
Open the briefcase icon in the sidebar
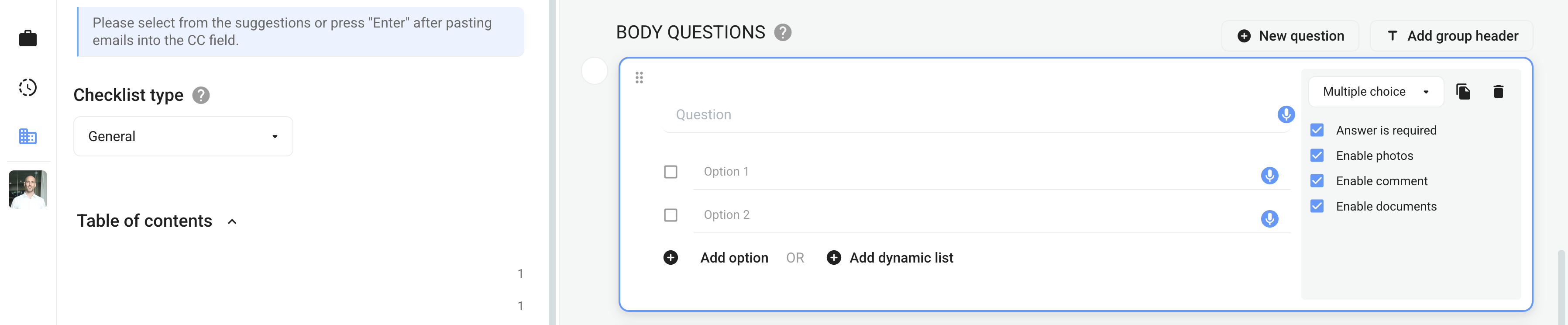tap(28, 38)
